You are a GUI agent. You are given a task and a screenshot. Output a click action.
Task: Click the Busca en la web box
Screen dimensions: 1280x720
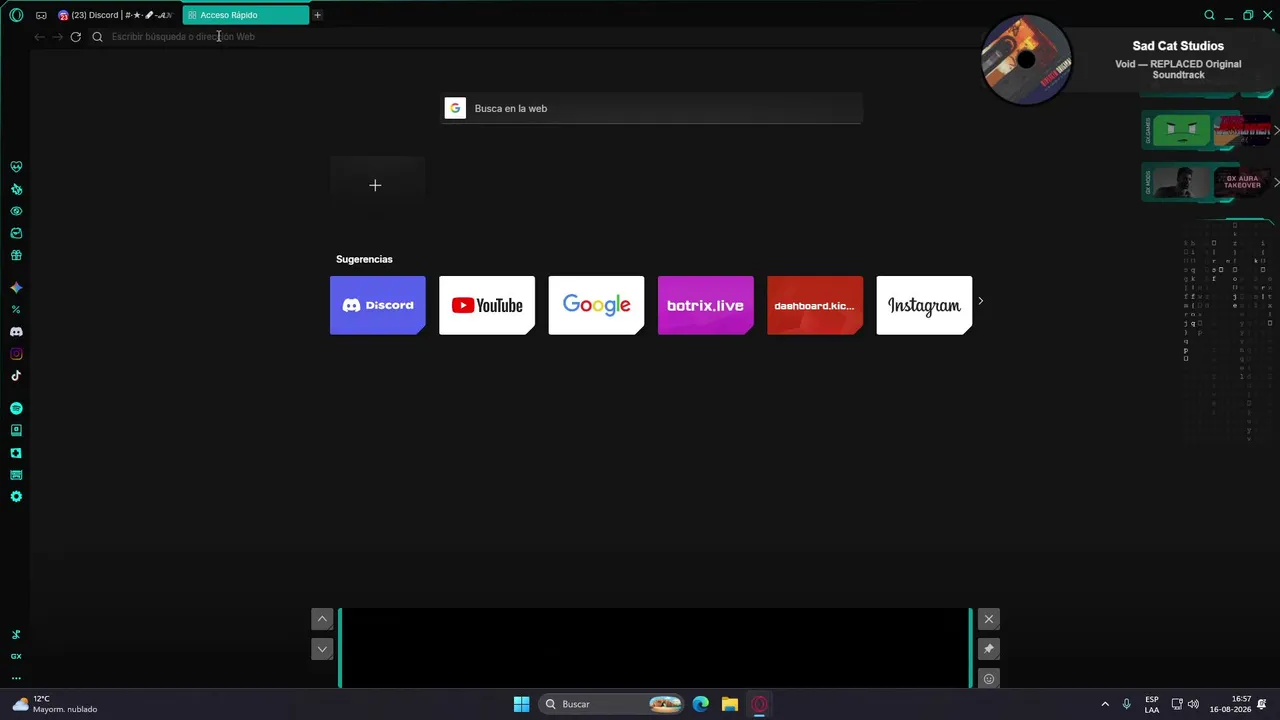click(652, 108)
